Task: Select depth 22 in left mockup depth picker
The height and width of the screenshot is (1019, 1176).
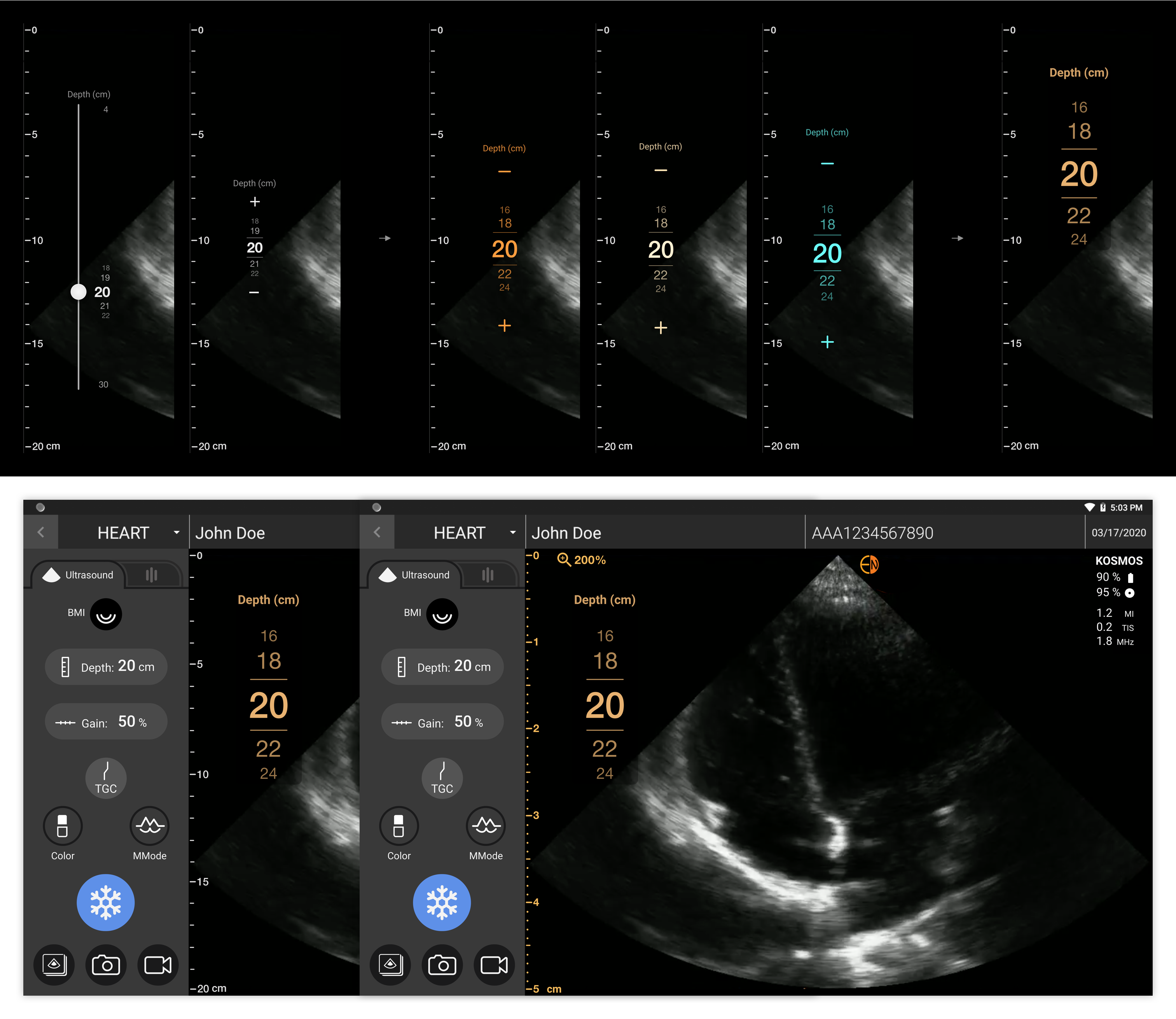Action: [x=268, y=749]
